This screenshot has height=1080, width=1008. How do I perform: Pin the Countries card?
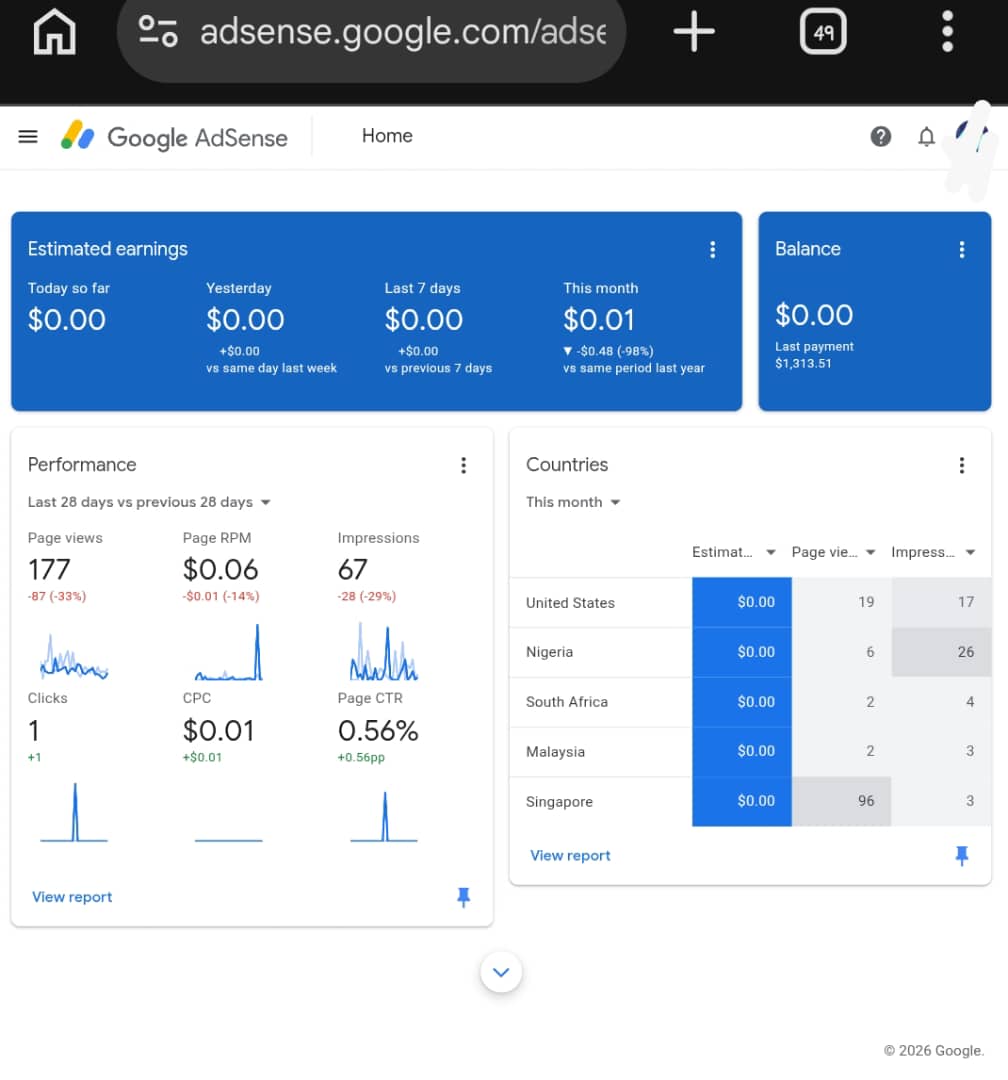click(x=961, y=856)
